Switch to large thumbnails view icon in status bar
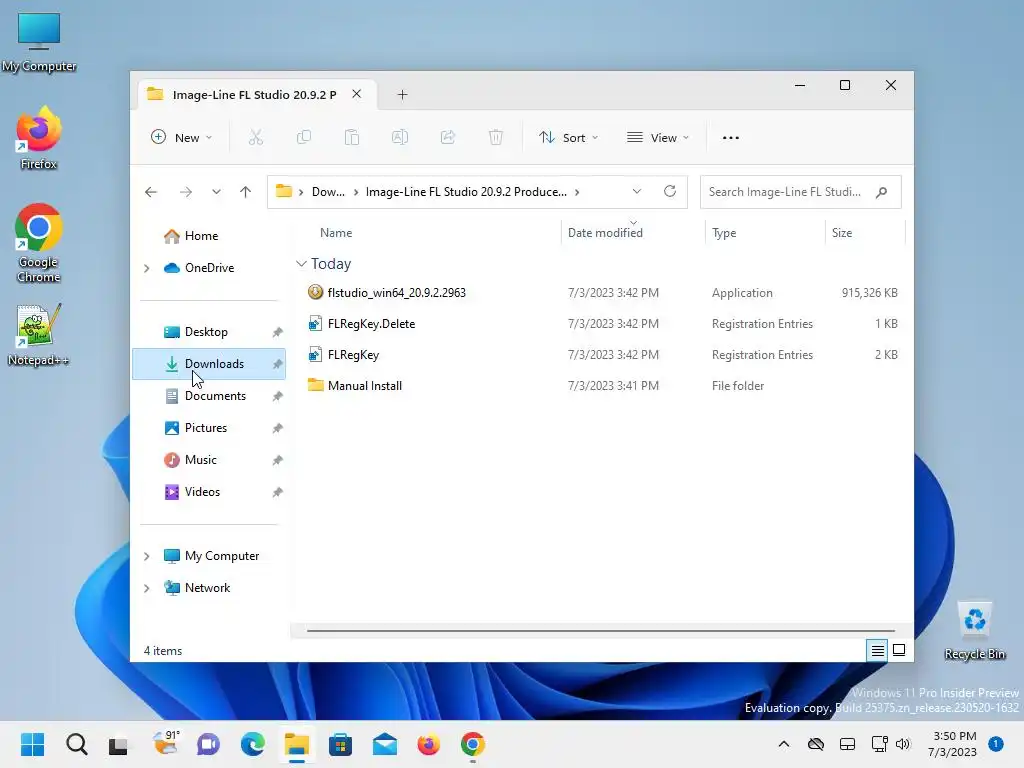This screenshot has width=1024, height=768. (x=899, y=650)
